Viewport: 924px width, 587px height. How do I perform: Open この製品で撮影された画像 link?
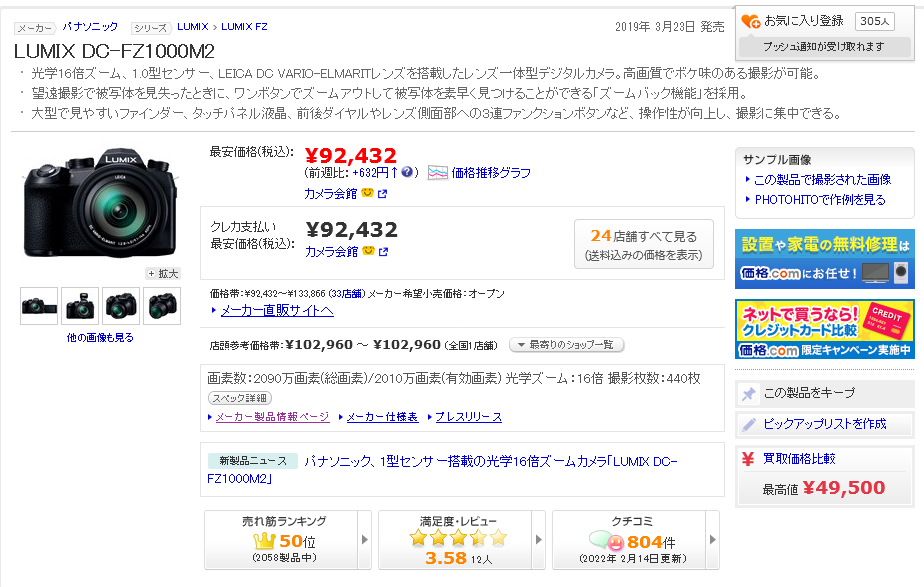point(822,180)
